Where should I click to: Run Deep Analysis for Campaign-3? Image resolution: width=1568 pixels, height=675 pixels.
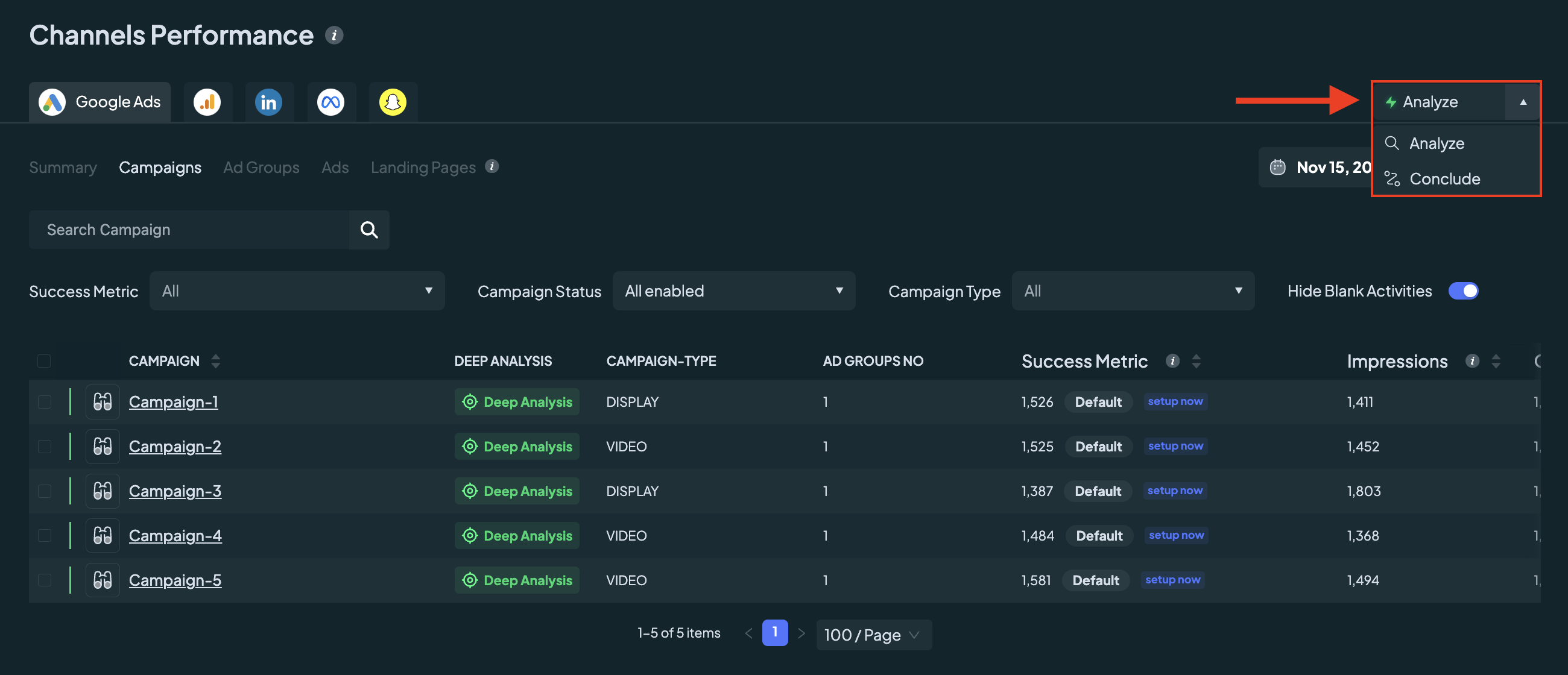click(x=517, y=491)
